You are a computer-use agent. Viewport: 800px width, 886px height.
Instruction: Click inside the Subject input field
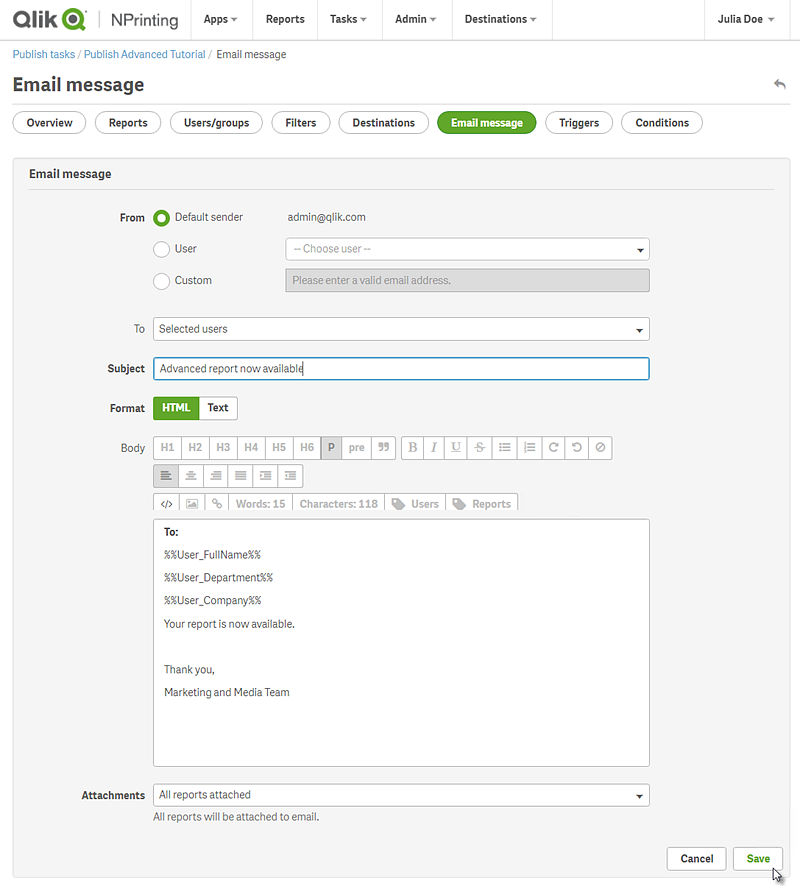pos(400,369)
